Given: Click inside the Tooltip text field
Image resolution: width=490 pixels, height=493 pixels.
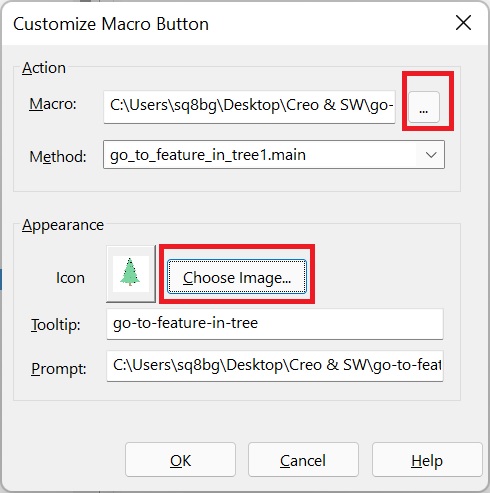Looking at the screenshot, I should pos(275,324).
